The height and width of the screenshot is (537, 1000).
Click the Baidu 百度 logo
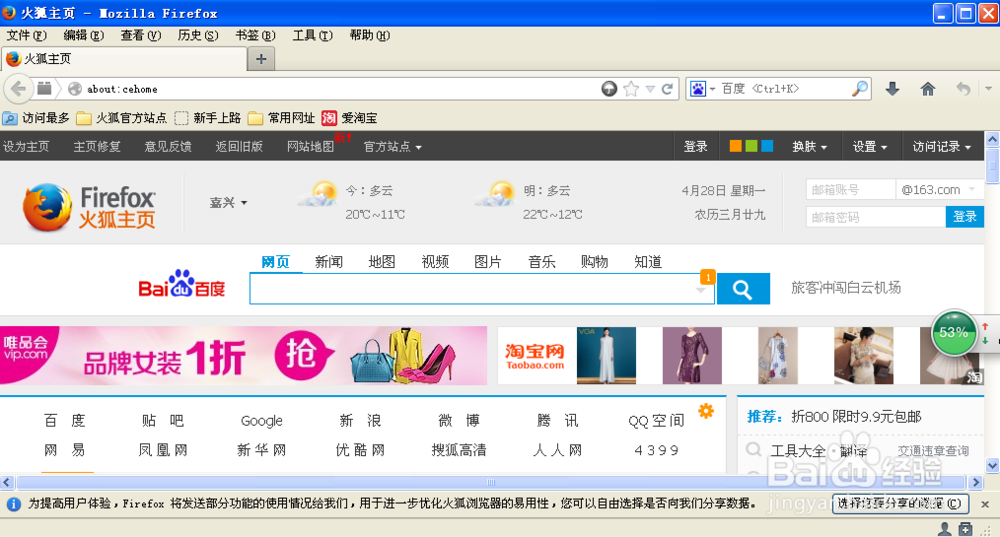tap(182, 284)
